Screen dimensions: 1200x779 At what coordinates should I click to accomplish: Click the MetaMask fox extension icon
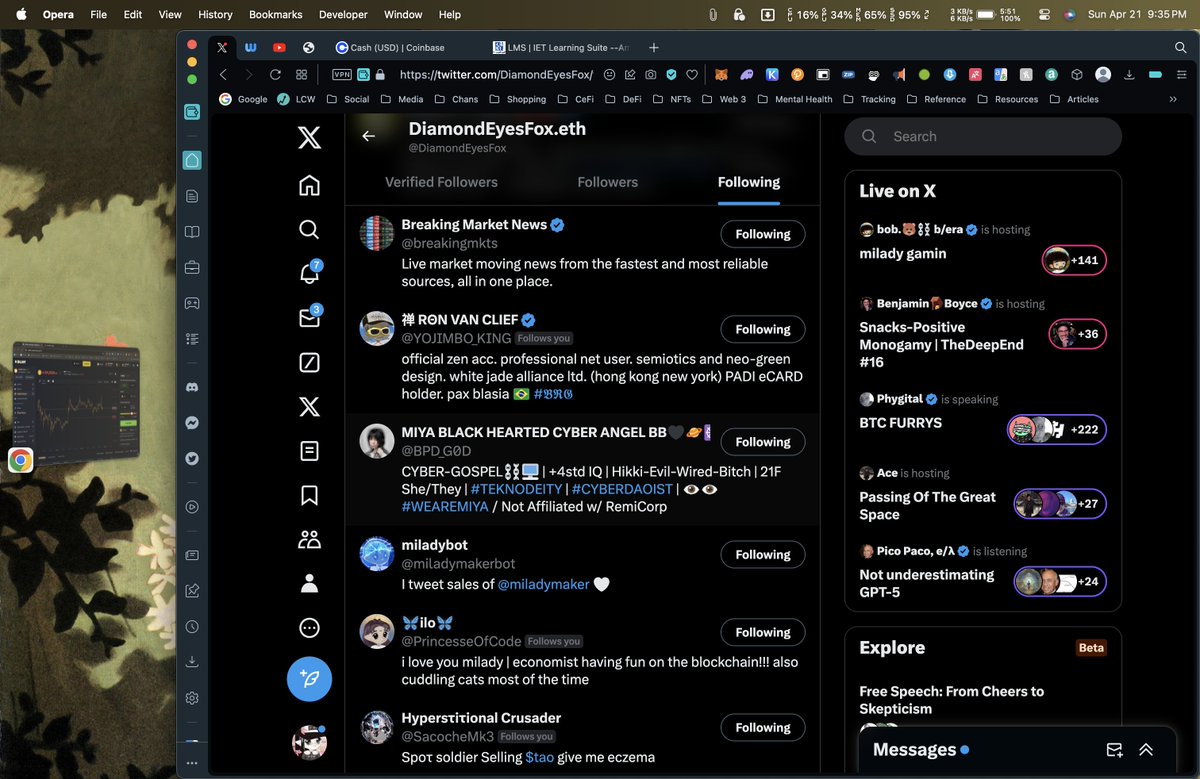pyautogui.click(x=720, y=74)
